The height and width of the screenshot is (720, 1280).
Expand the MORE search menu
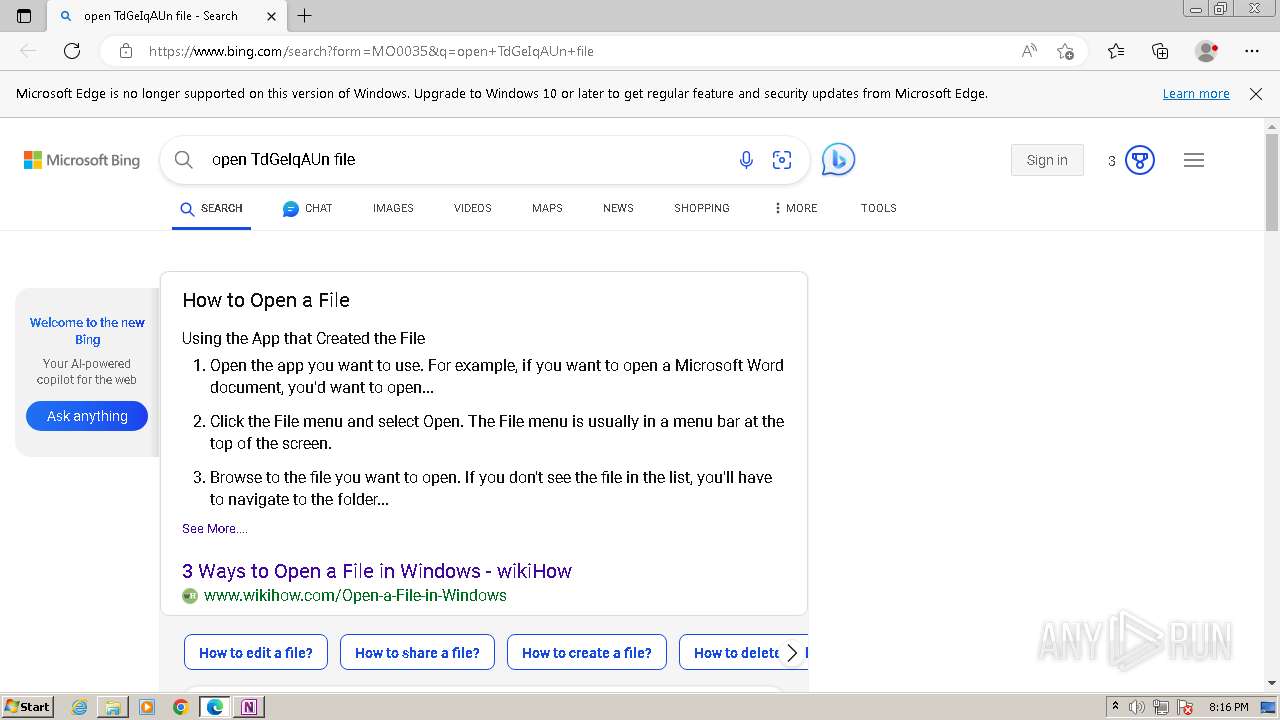[x=796, y=208]
